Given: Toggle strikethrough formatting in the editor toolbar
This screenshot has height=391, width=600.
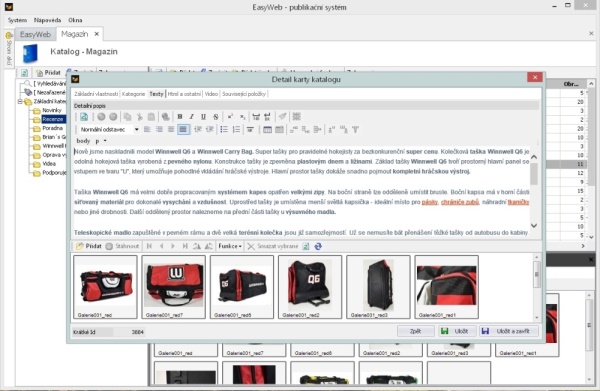Looking at the screenshot, I should [216, 117].
